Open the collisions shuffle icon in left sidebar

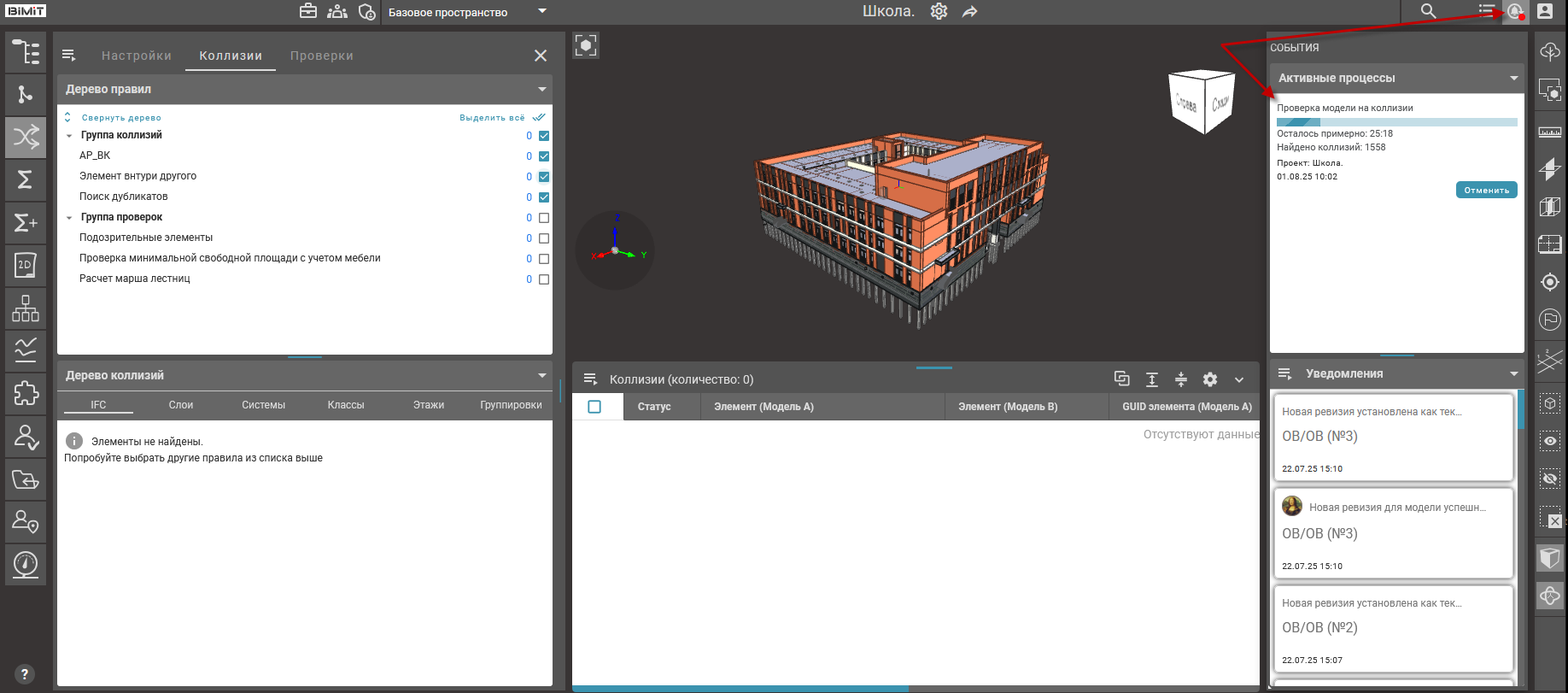click(26, 137)
